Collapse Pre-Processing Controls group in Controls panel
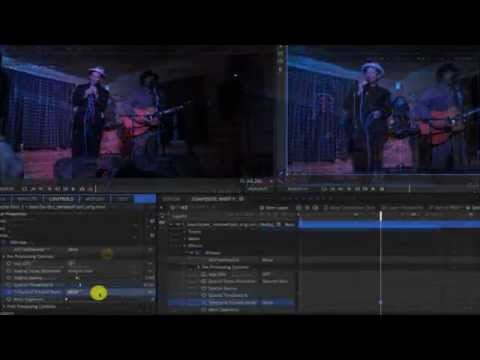This screenshot has width=480, height=360. [x=4, y=257]
